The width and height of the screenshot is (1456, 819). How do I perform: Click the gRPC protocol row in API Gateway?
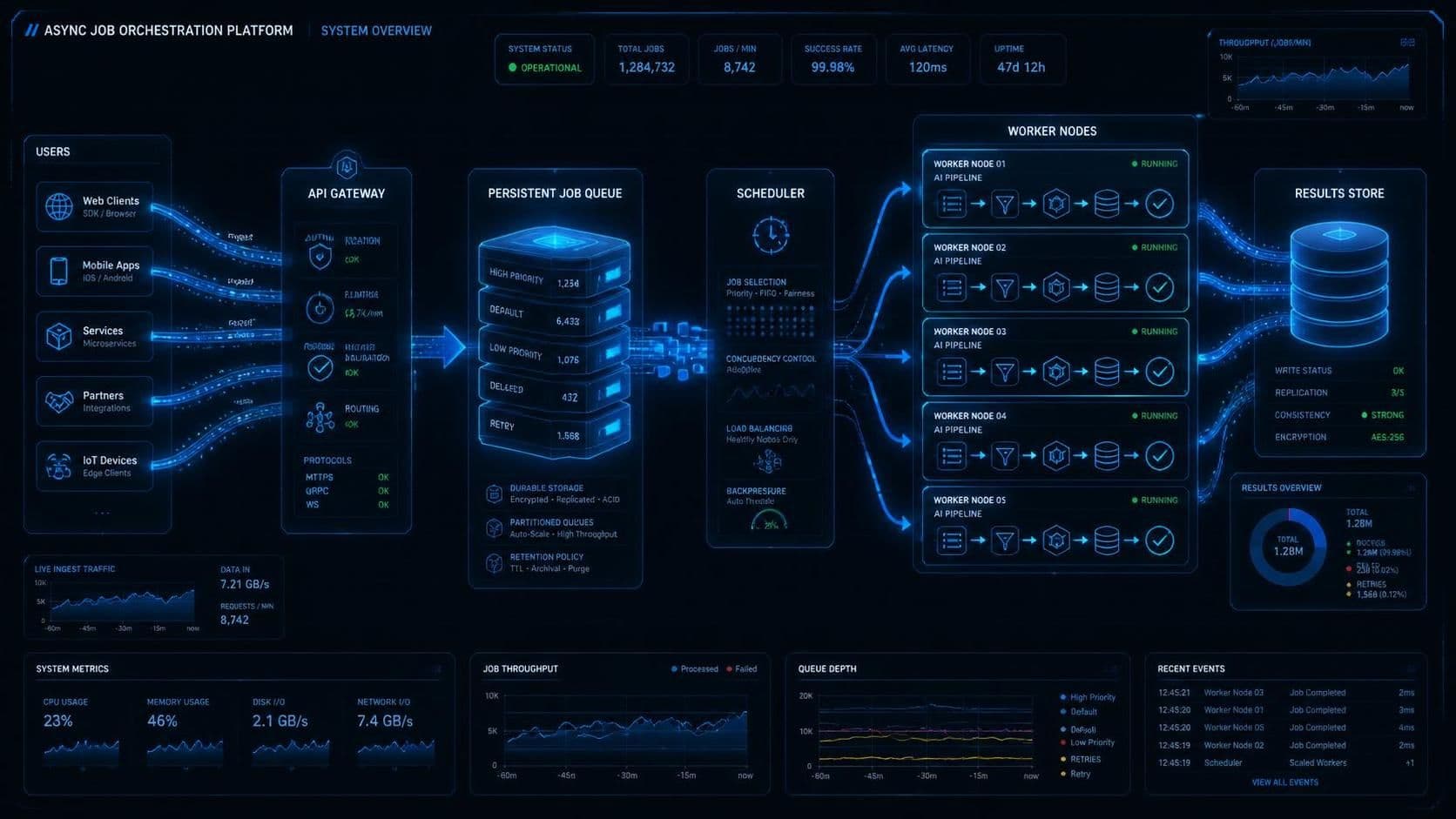pyautogui.click(x=347, y=491)
